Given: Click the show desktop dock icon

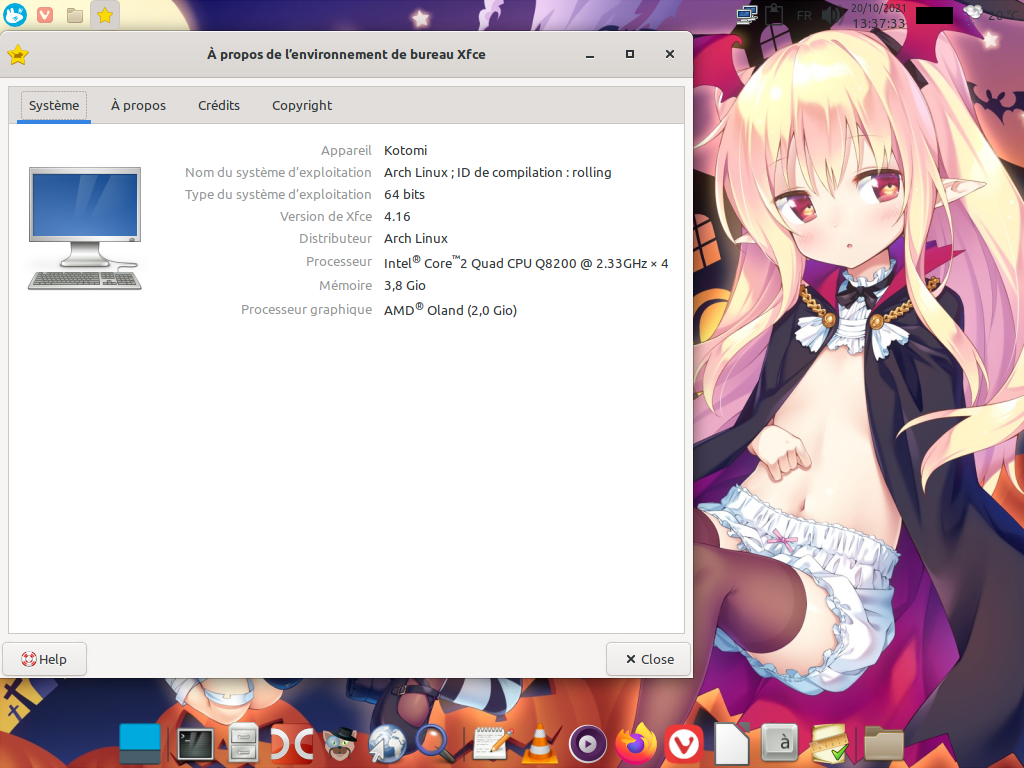Looking at the screenshot, I should point(140,743).
